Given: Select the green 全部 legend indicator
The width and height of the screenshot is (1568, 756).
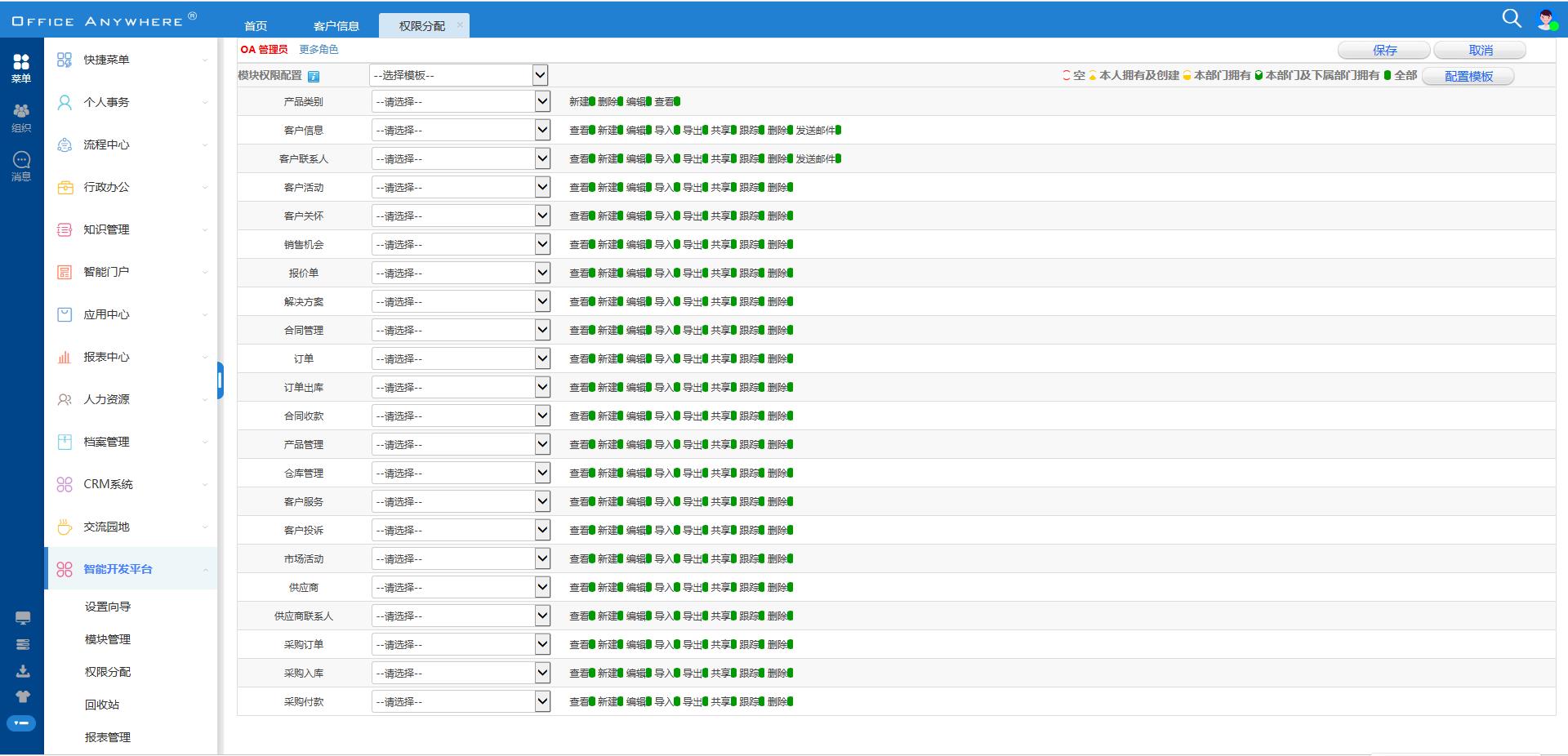Looking at the screenshot, I should click(x=1388, y=76).
